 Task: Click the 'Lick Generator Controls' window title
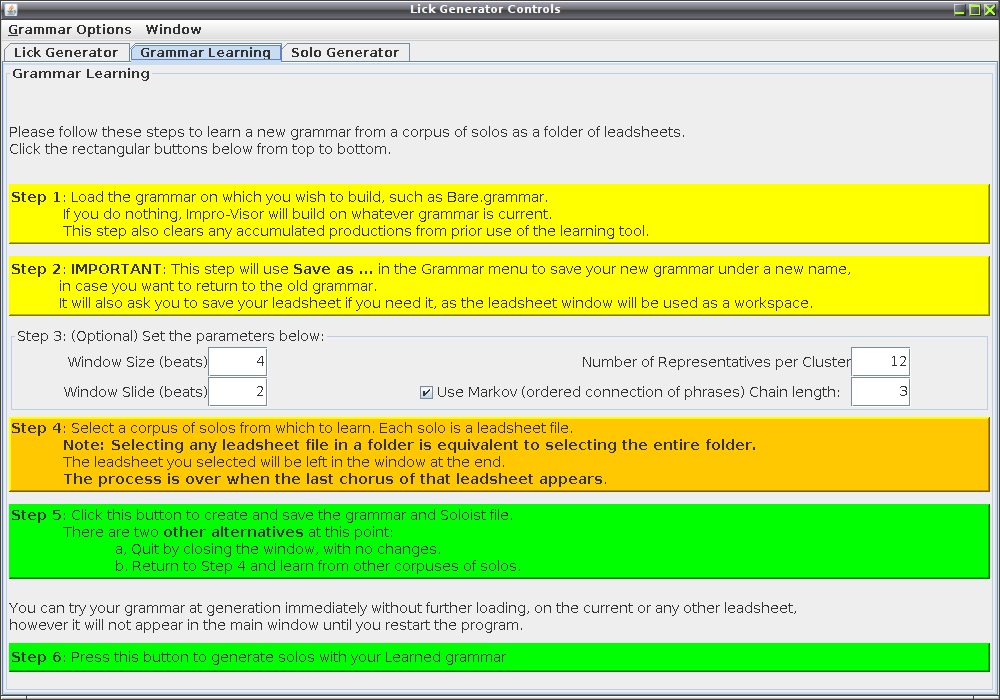tap(485, 10)
